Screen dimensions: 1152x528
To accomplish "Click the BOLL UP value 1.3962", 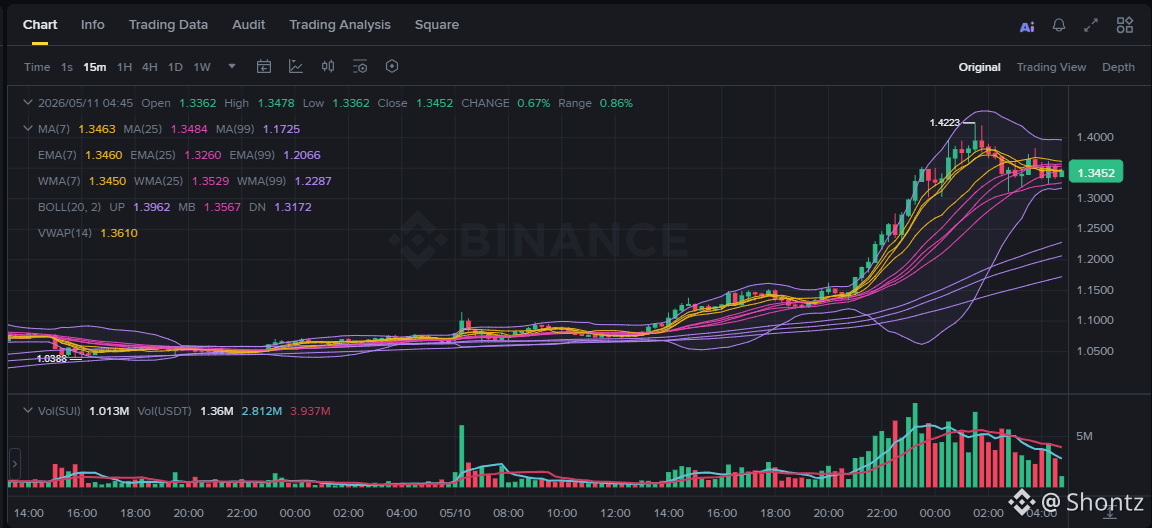I will (151, 207).
